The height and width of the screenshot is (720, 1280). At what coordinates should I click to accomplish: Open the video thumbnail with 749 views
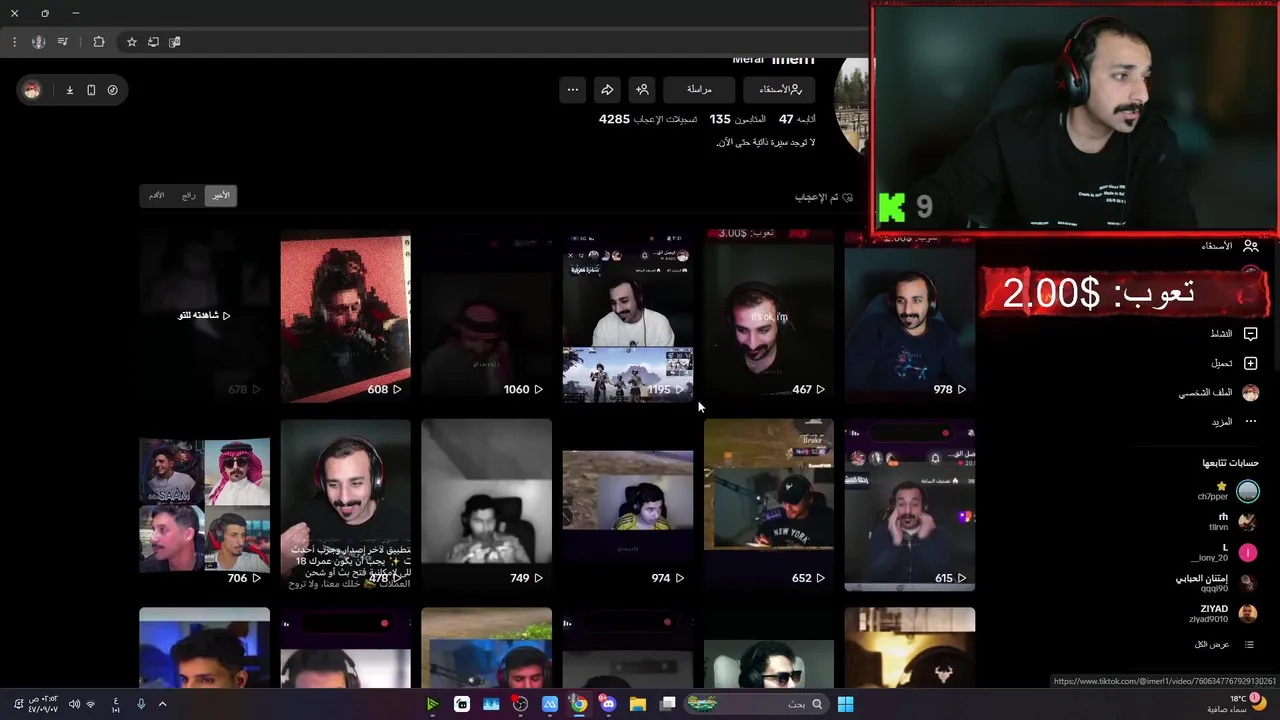[486, 505]
